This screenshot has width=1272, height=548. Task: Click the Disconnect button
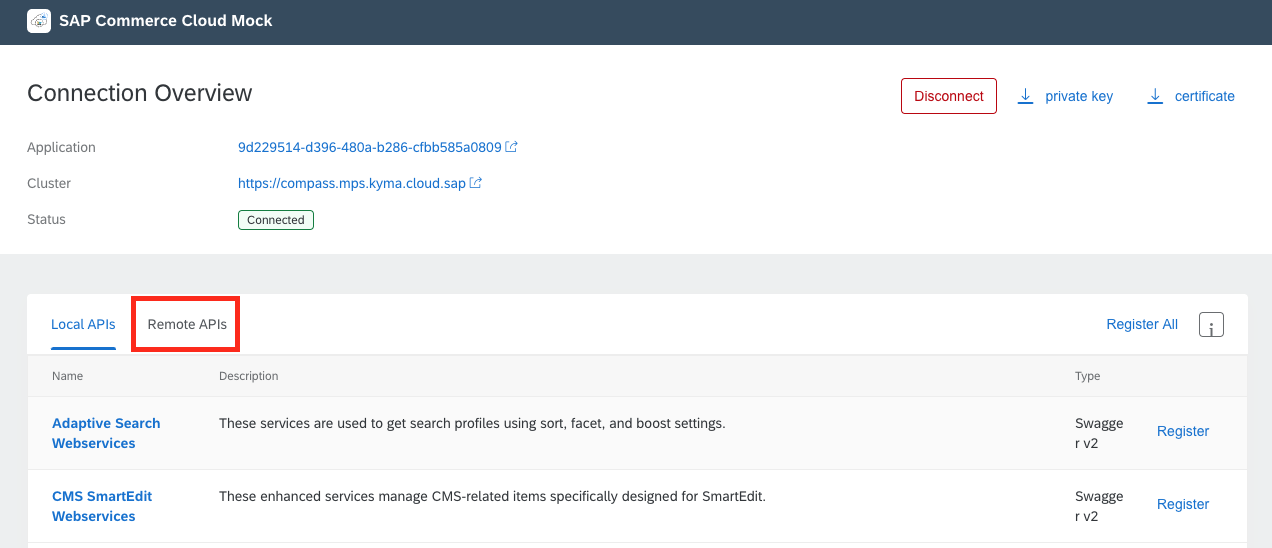pos(949,96)
